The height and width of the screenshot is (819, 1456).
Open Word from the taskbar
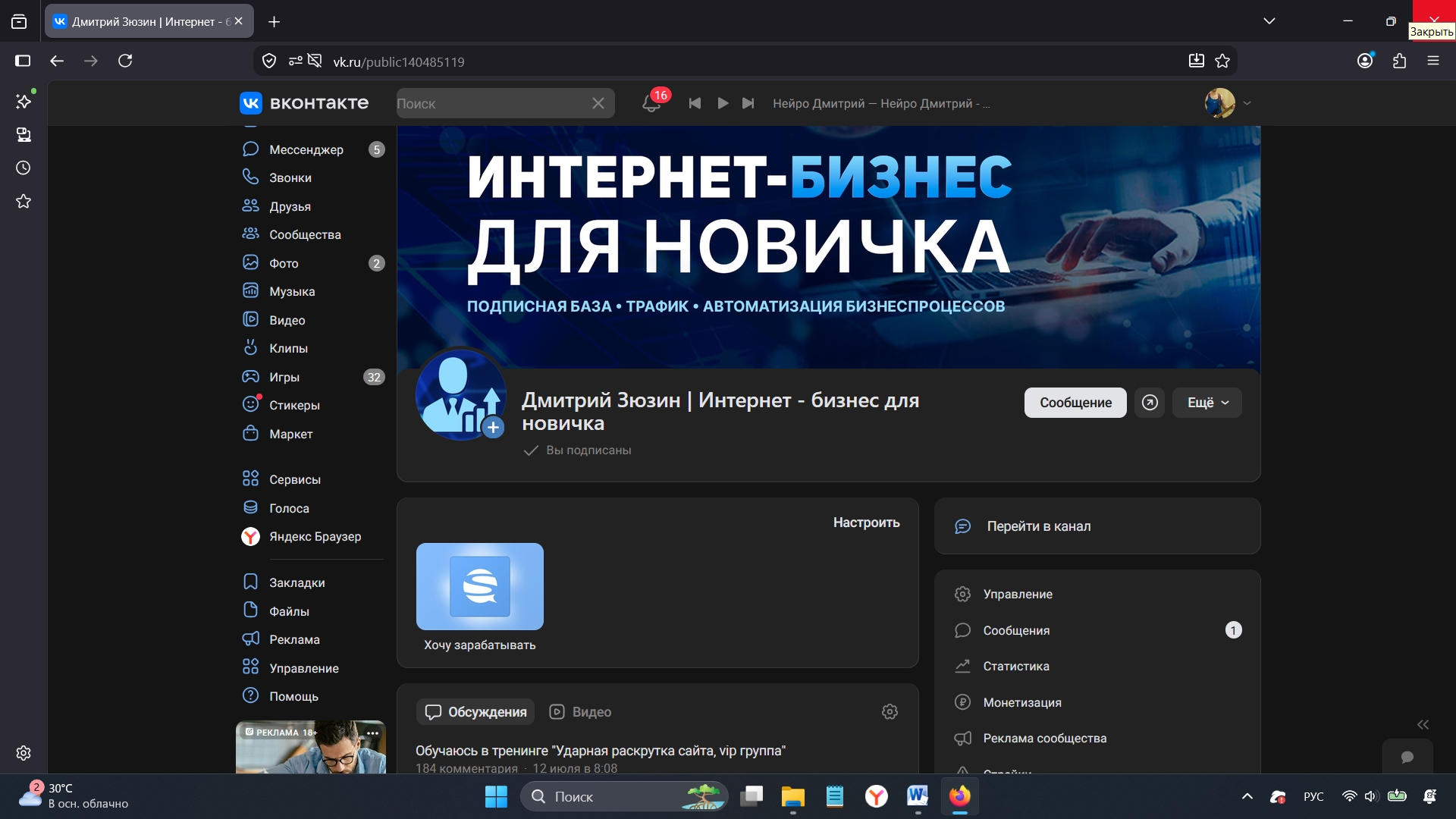(918, 796)
